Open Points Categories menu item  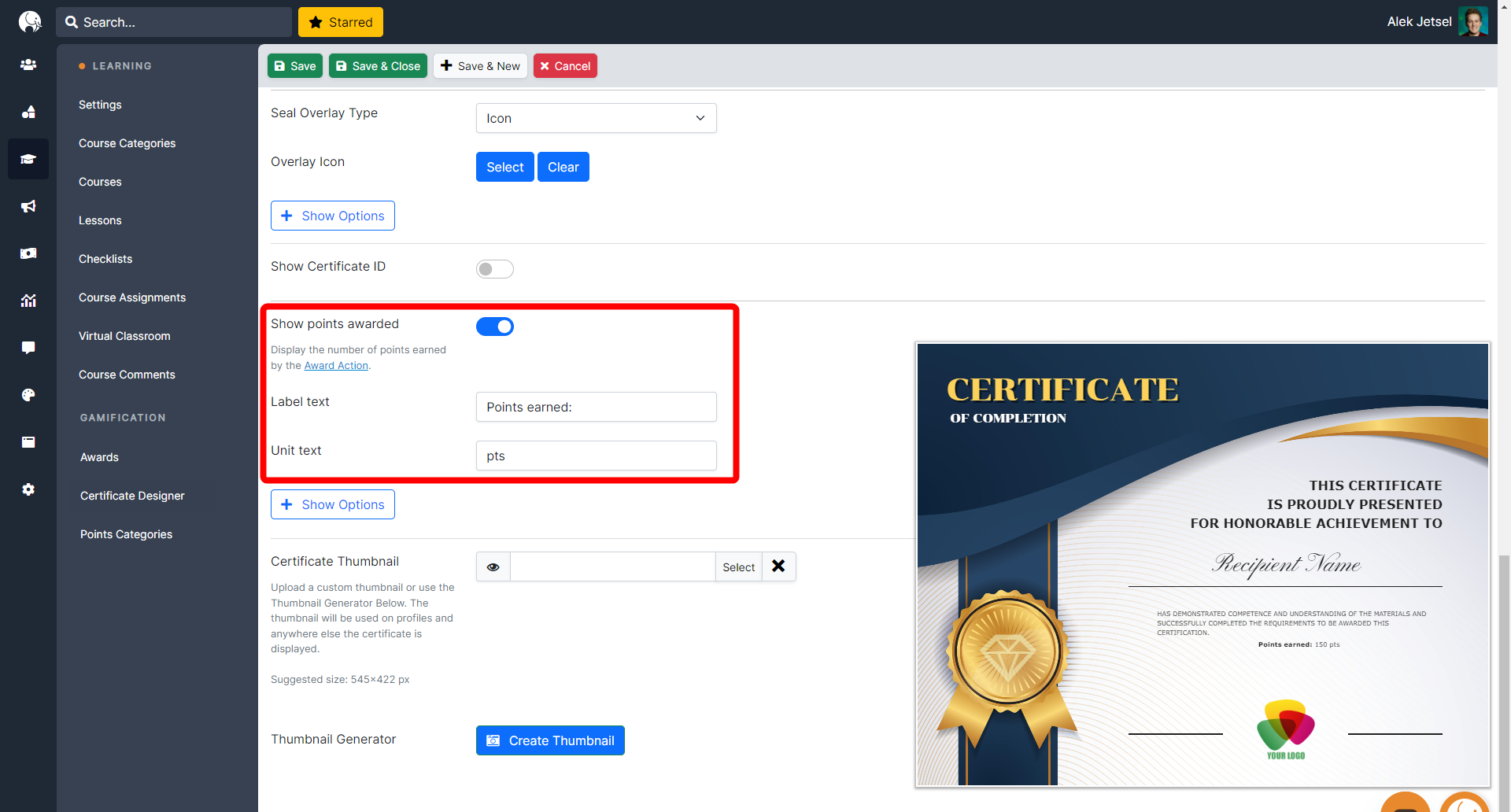point(126,534)
